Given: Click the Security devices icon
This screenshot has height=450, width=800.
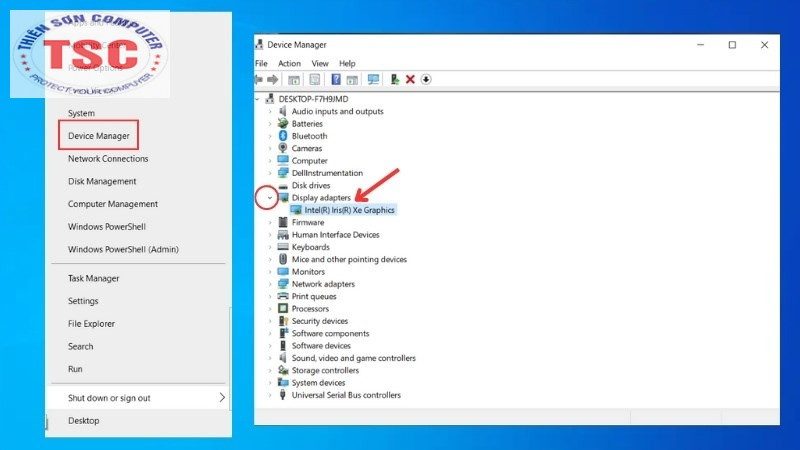Looking at the screenshot, I should pos(283,320).
